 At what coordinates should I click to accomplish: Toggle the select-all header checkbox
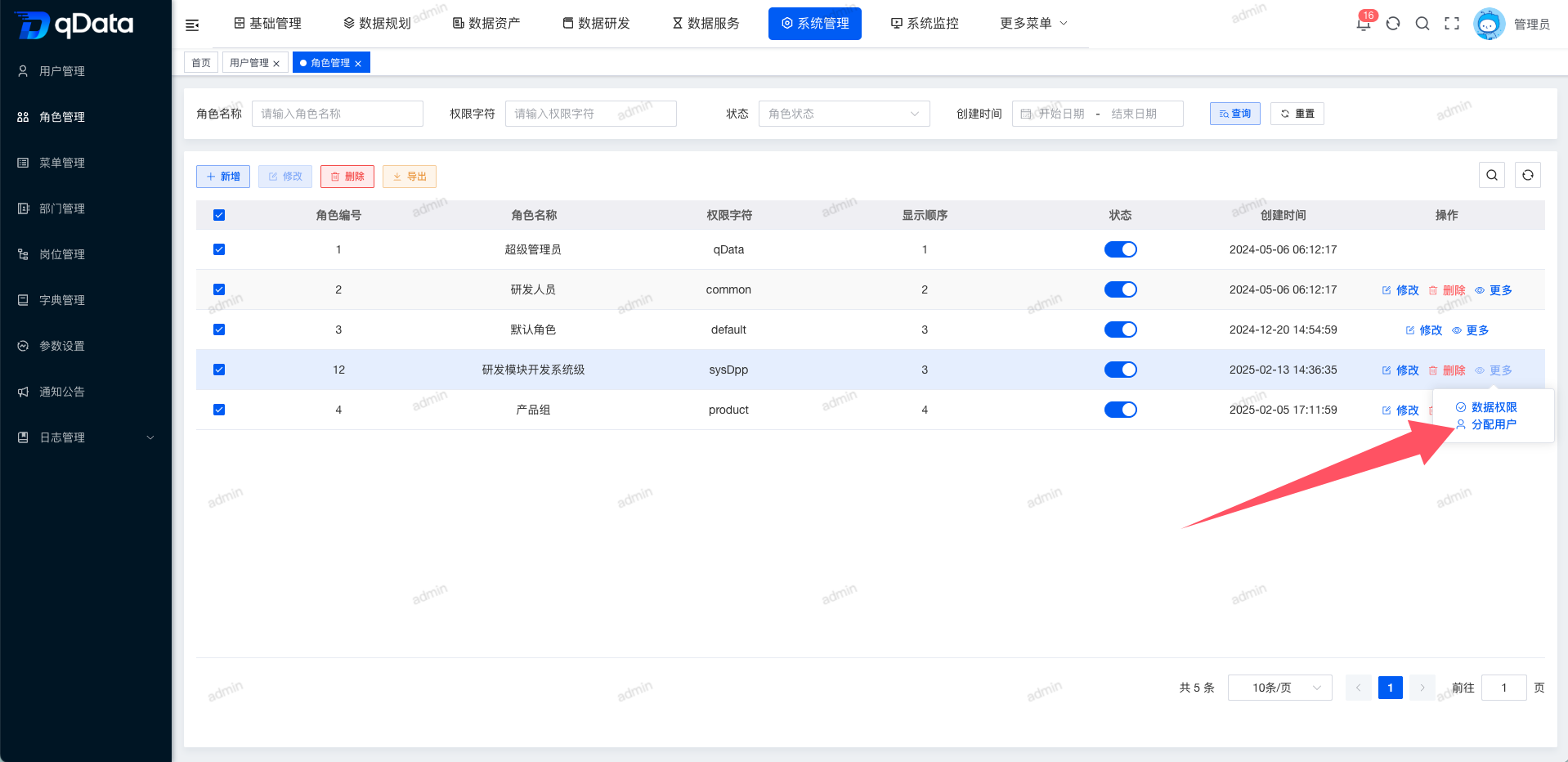click(x=219, y=215)
